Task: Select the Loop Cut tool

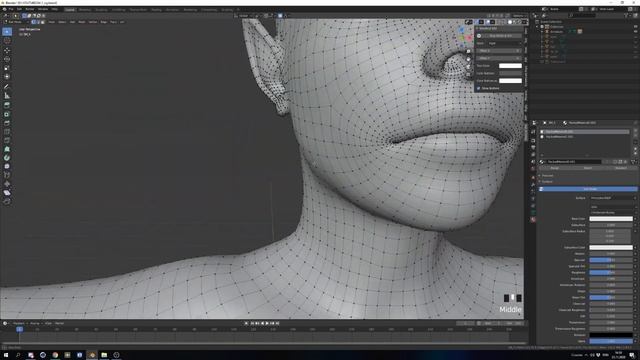Action: [7, 131]
